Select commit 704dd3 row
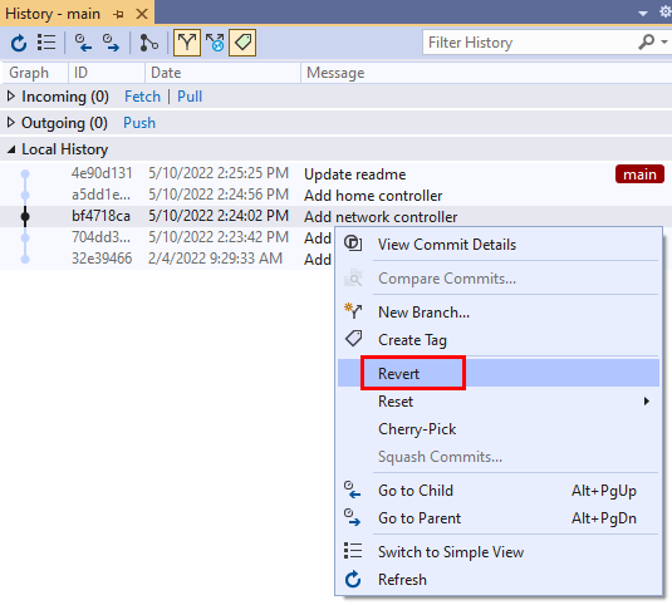Screen dimensions: 672x605 point(167,237)
